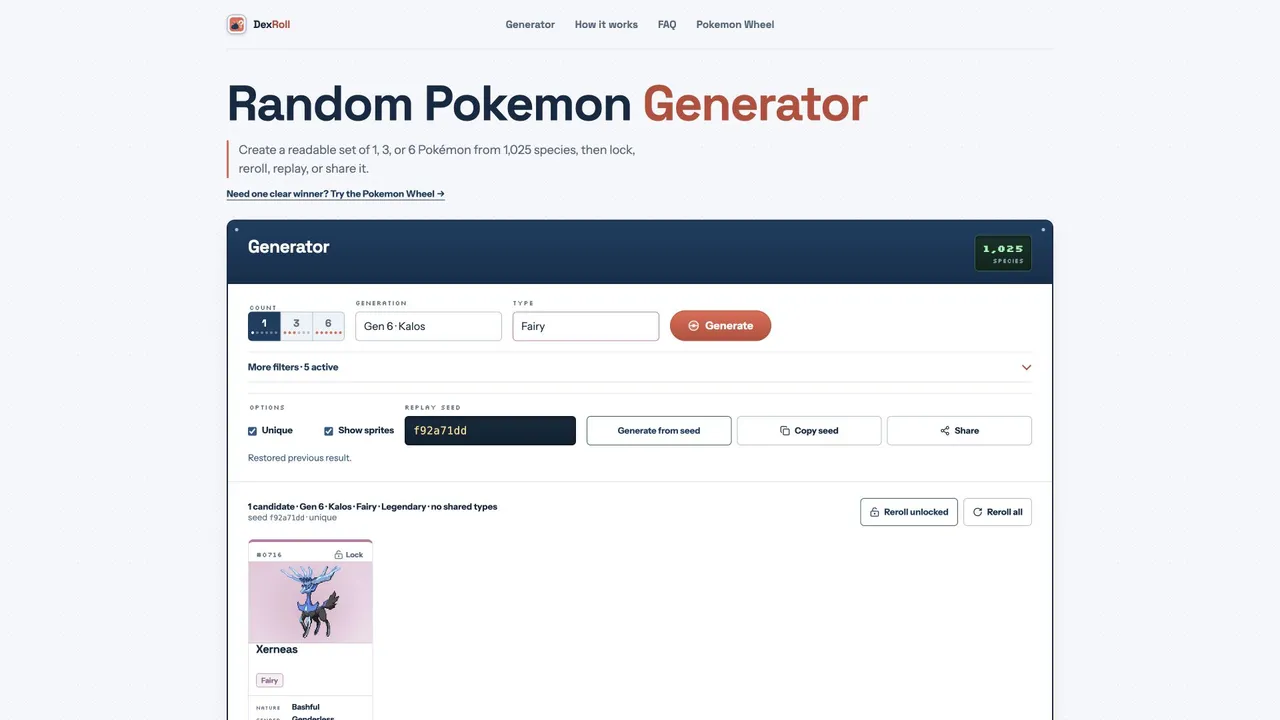The image size is (1280, 720).
Task: Click the Xerneas sprite image
Action: (310, 602)
